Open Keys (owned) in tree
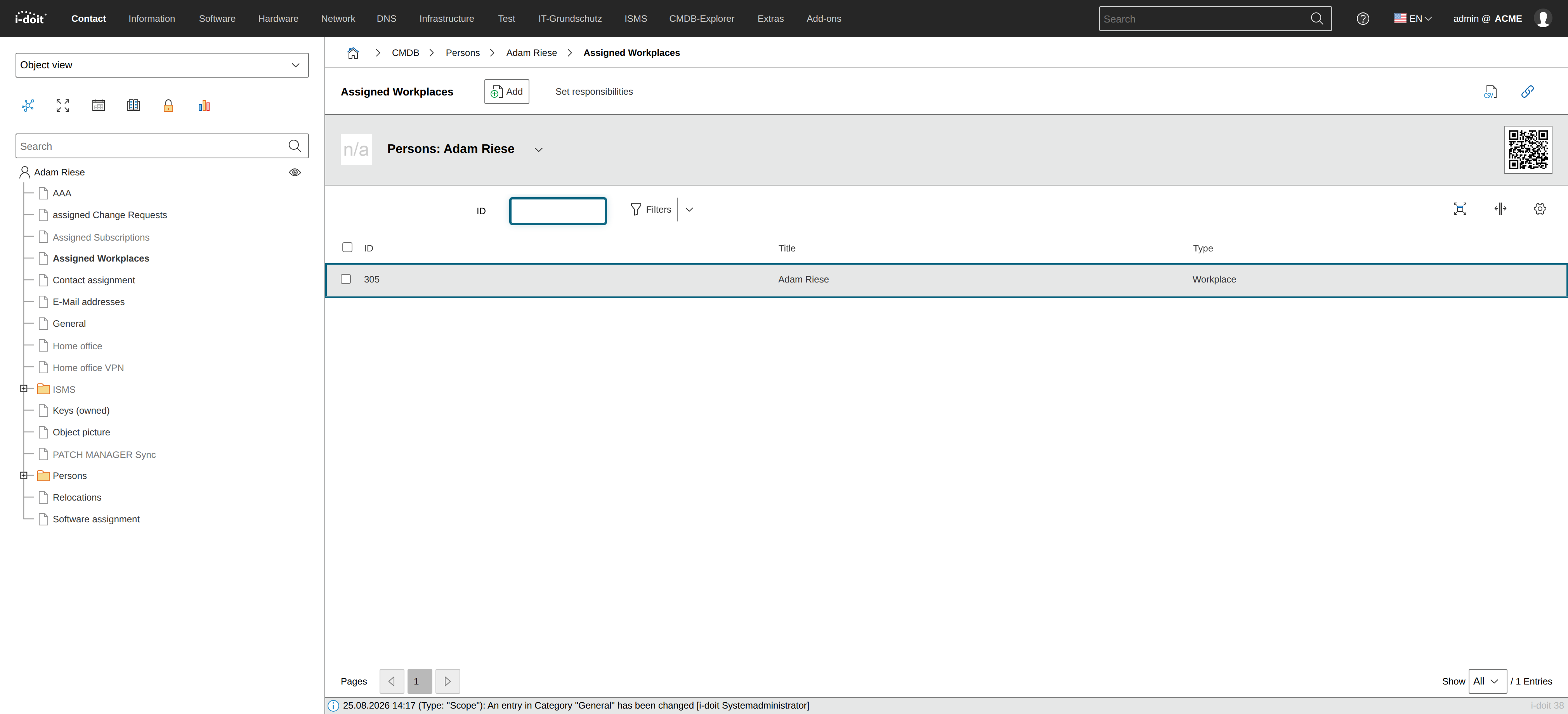 (81, 411)
